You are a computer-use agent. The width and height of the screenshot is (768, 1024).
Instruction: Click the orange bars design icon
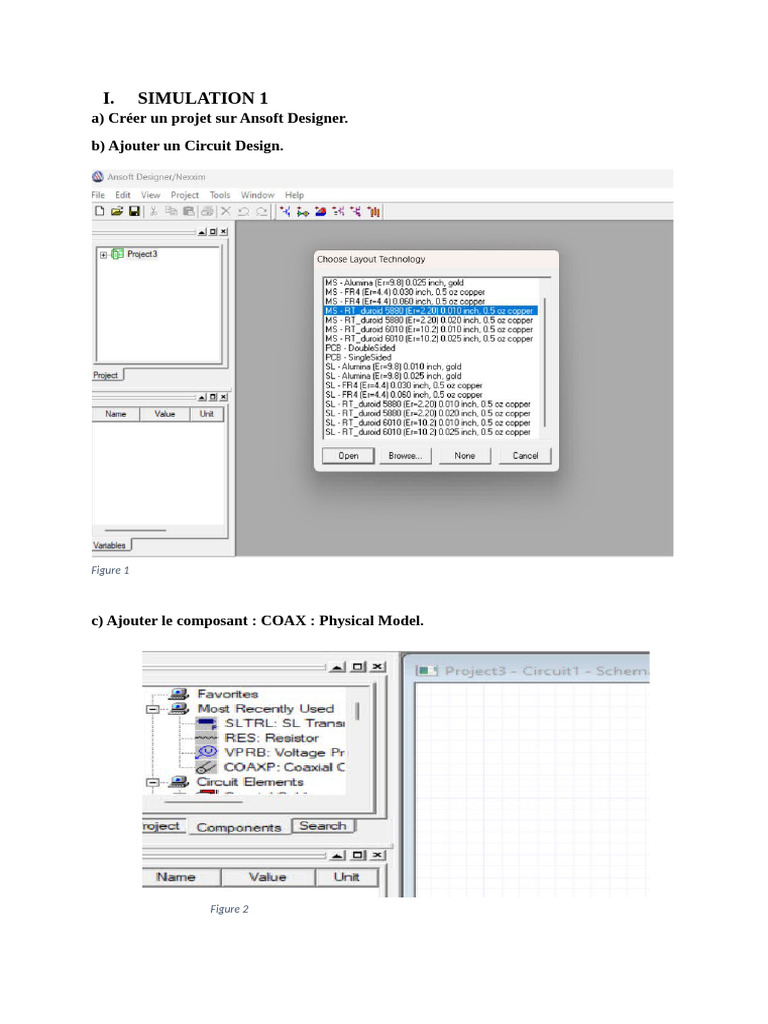pyautogui.click(x=374, y=211)
